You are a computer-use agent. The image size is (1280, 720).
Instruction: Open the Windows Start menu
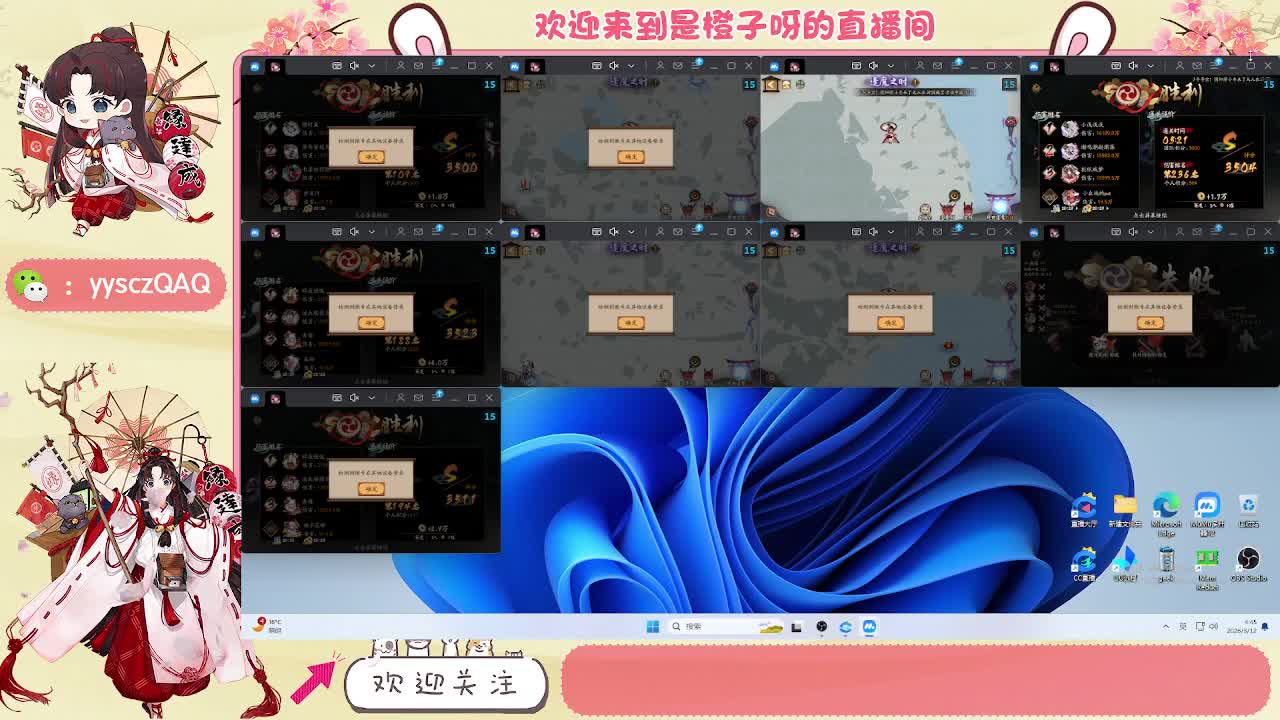tap(653, 627)
